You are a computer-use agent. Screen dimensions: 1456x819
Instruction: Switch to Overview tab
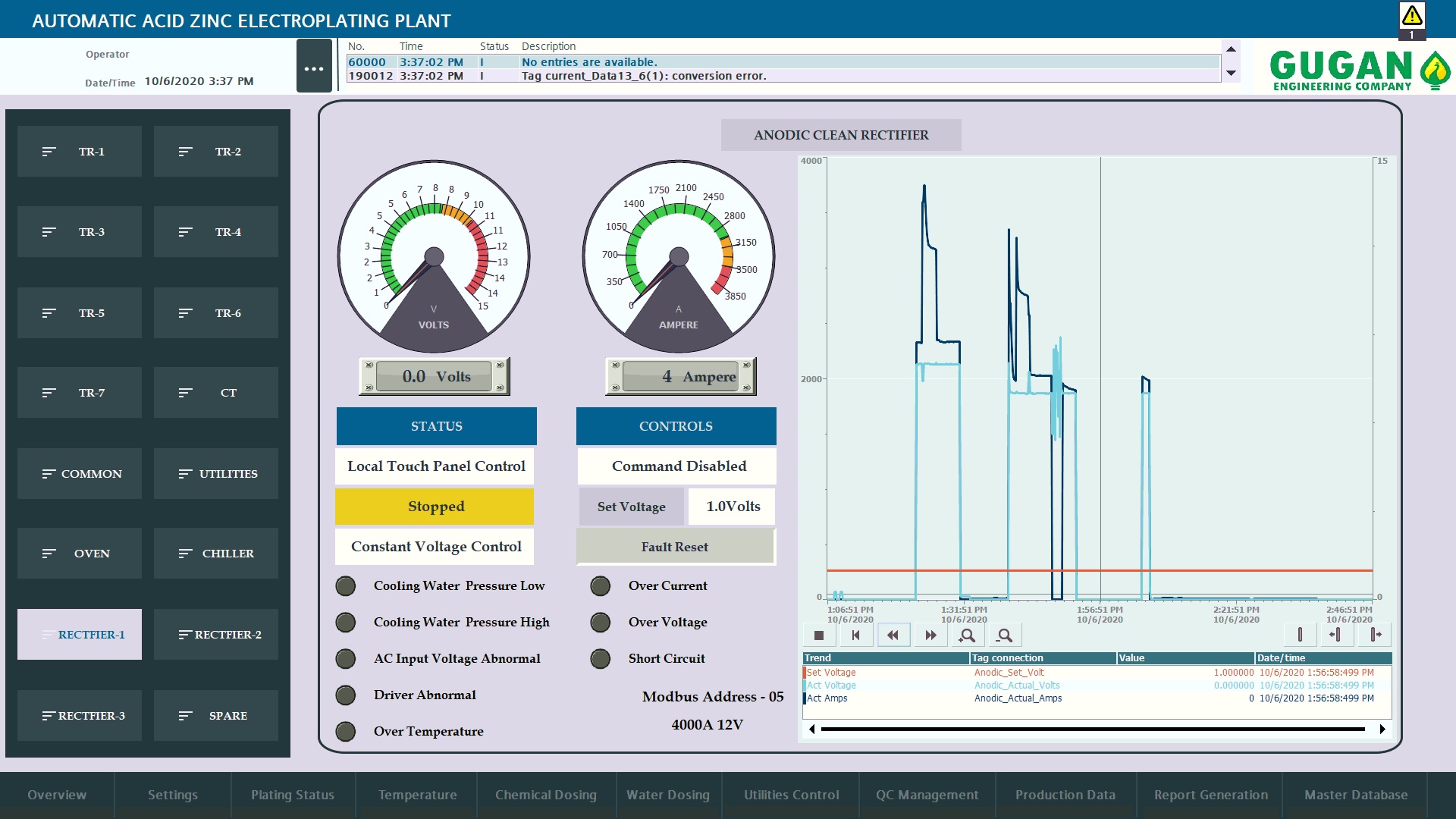57,795
